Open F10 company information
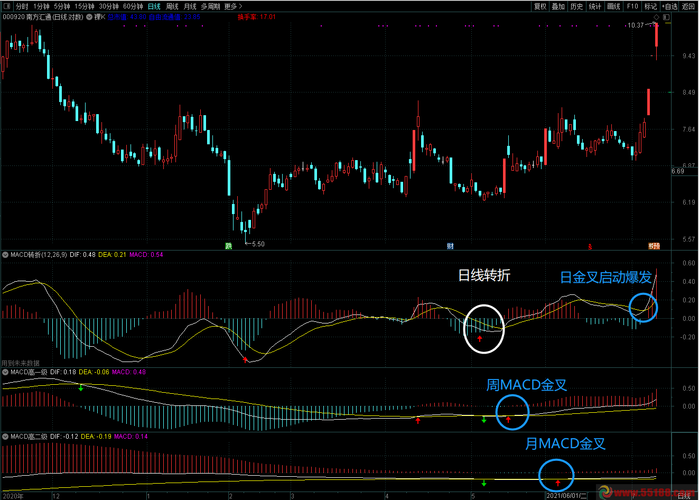 [631, 6]
